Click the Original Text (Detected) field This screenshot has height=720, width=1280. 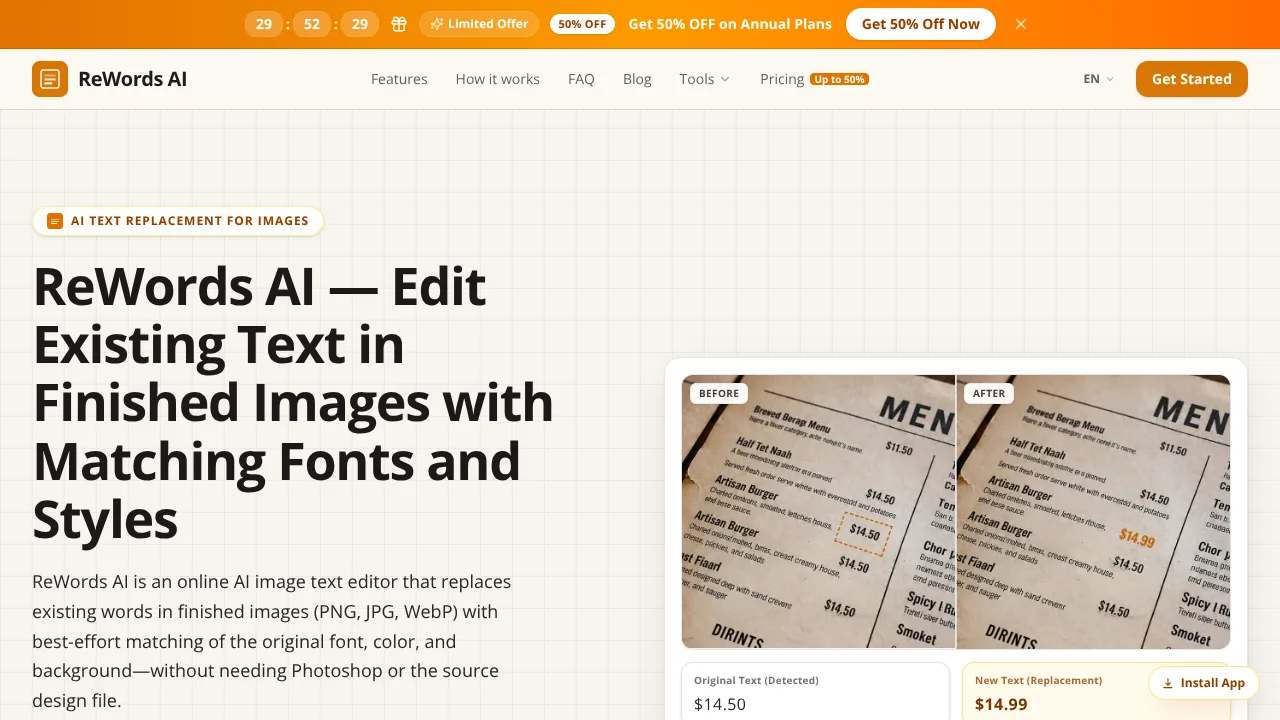pyautogui.click(x=815, y=692)
